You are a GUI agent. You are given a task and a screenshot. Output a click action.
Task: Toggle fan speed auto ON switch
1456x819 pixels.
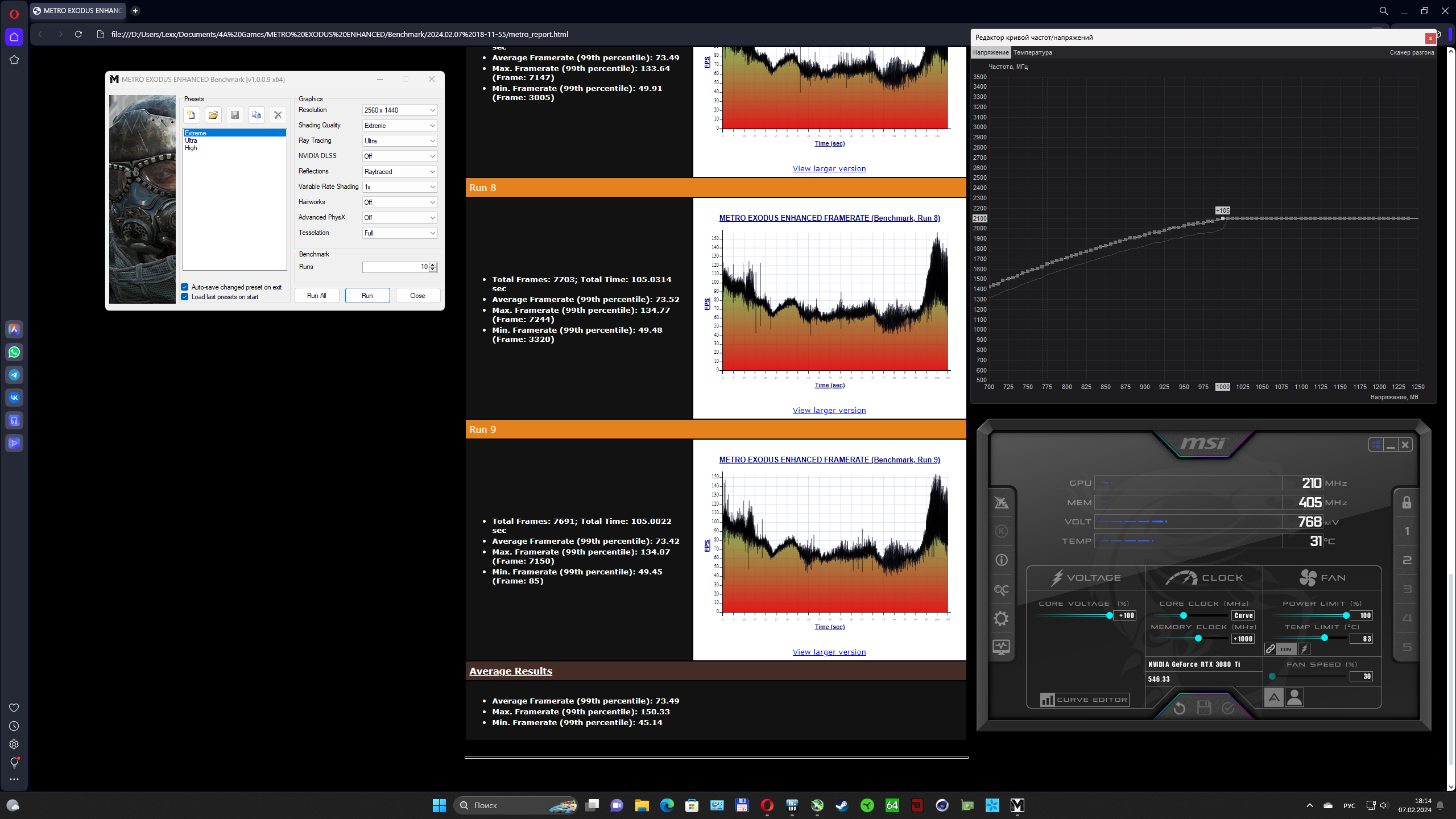(x=1285, y=649)
